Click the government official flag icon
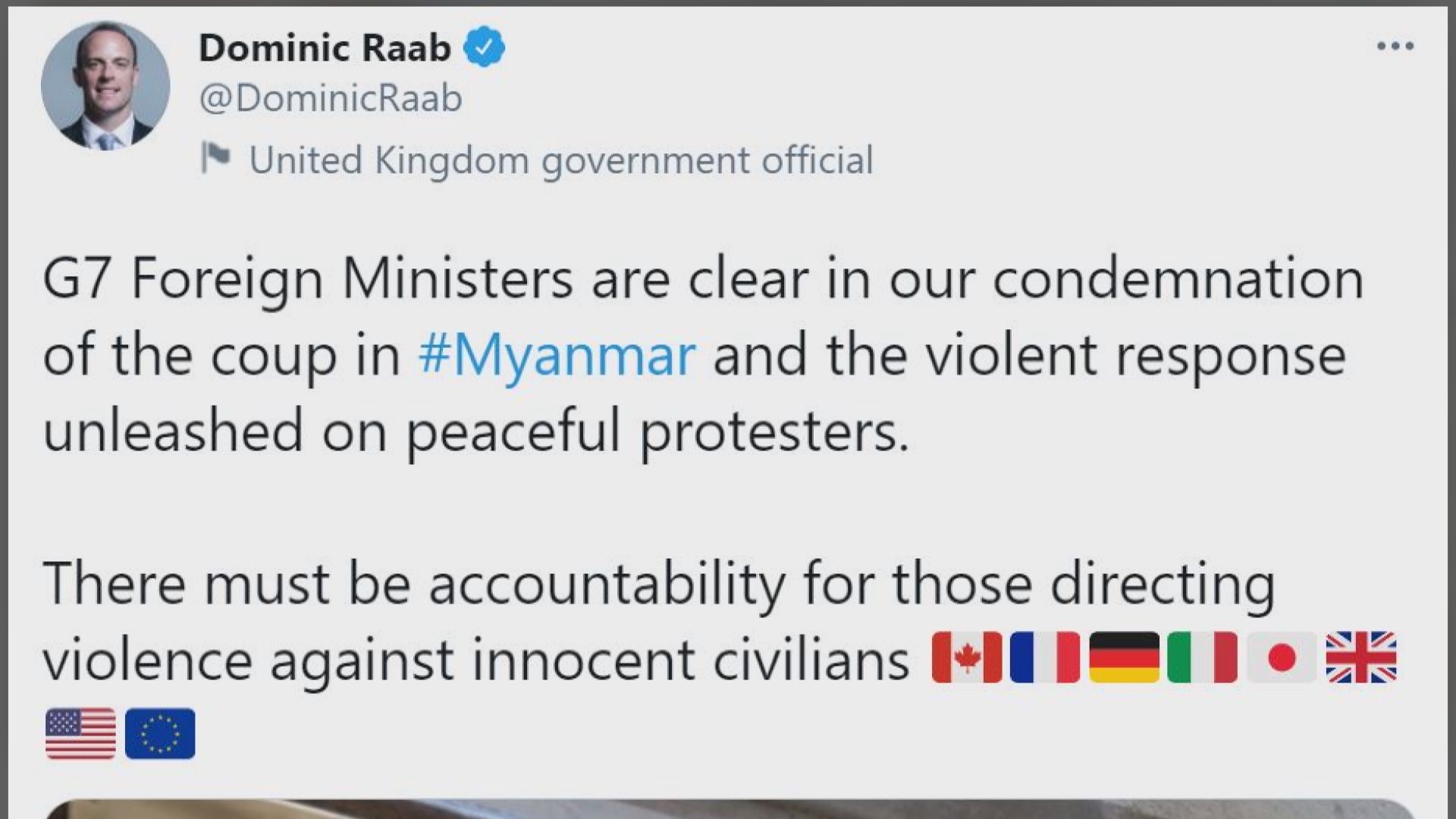Viewport: 1456px width, 819px height. [215, 158]
